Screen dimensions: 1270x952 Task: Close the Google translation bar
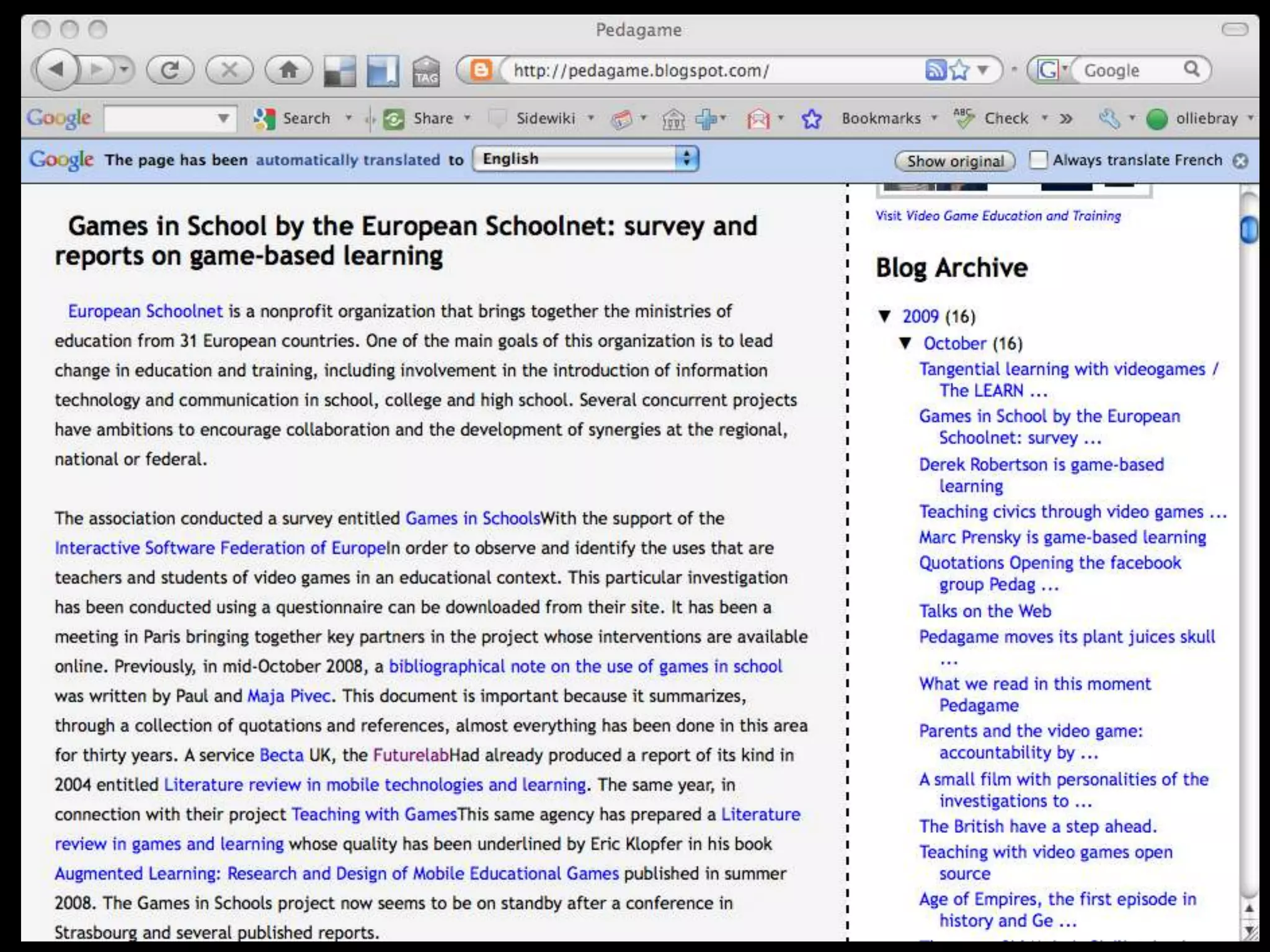(x=1240, y=161)
